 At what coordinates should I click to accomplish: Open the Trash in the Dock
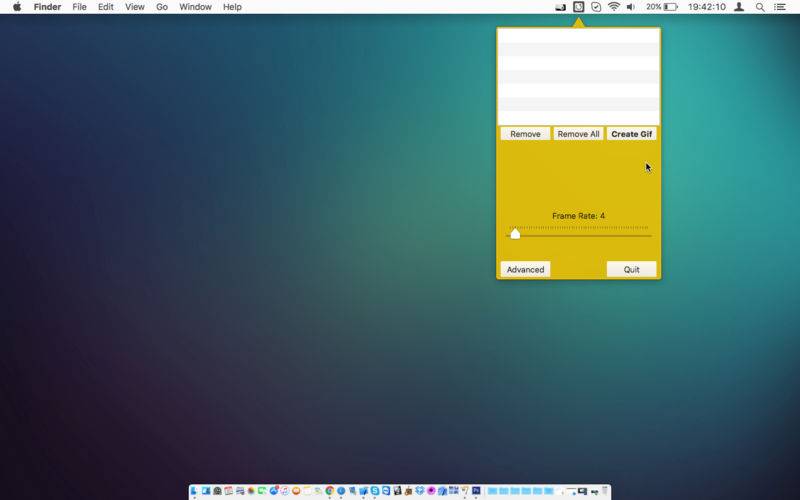coord(605,491)
